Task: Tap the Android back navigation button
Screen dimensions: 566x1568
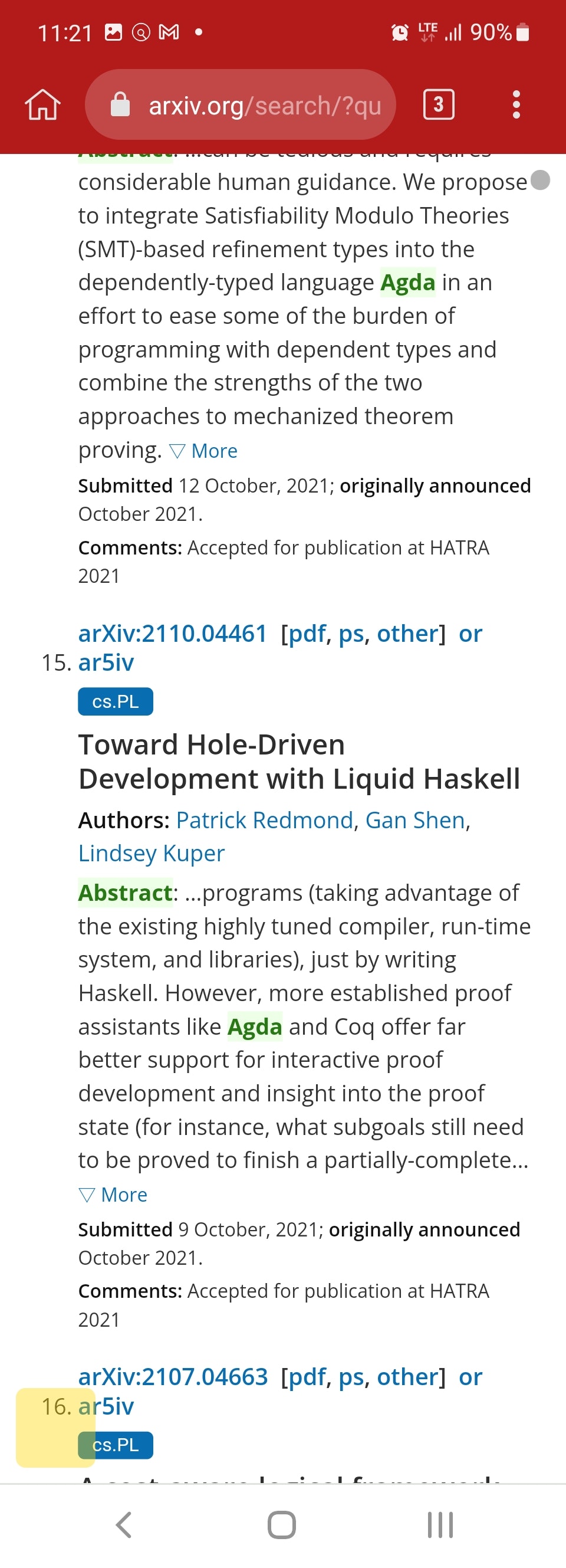Action: point(124,1525)
